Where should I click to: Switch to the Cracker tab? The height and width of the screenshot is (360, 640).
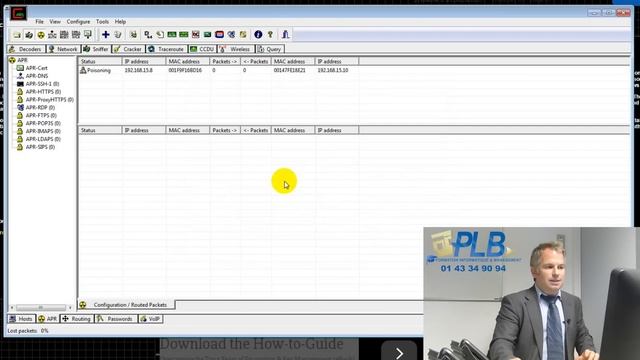point(128,49)
